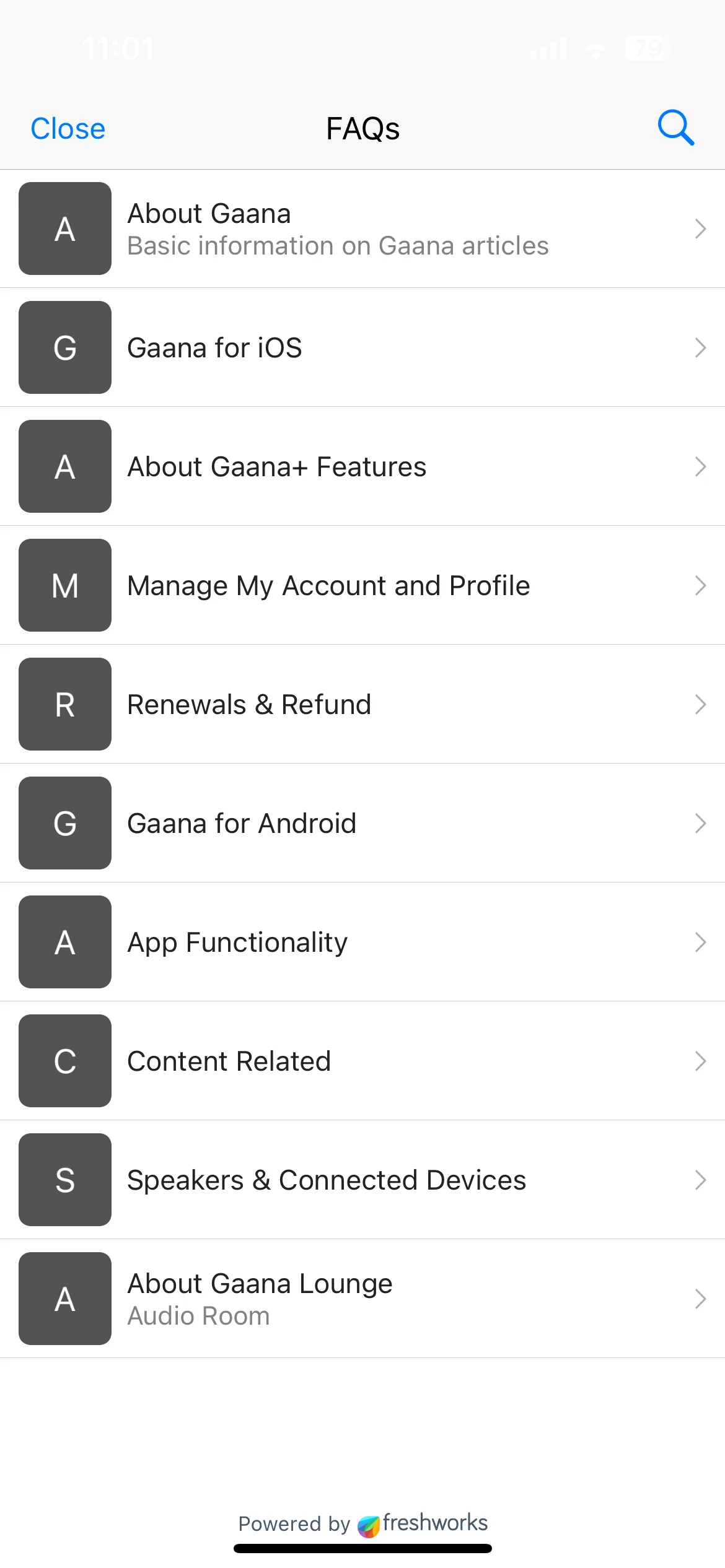The image size is (725, 1568).
Task: Tap the 'C' tile for Content Related
Action: (x=65, y=1061)
